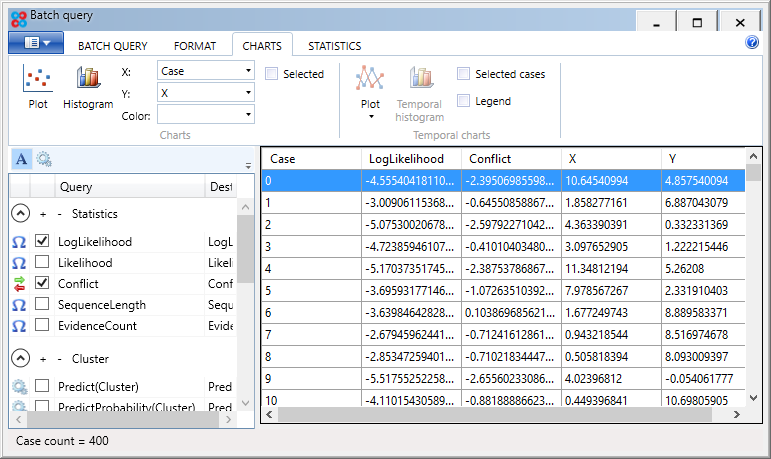Select the cell 1.858277161
Image resolution: width=771 pixels, height=459 pixels.
coord(611,203)
